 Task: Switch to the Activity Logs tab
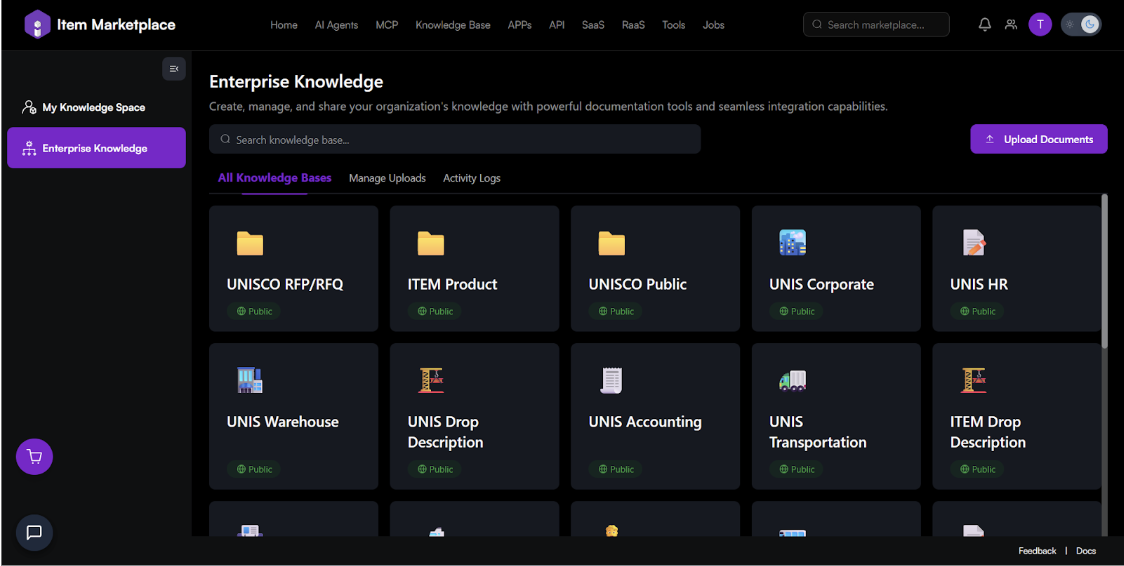(471, 178)
